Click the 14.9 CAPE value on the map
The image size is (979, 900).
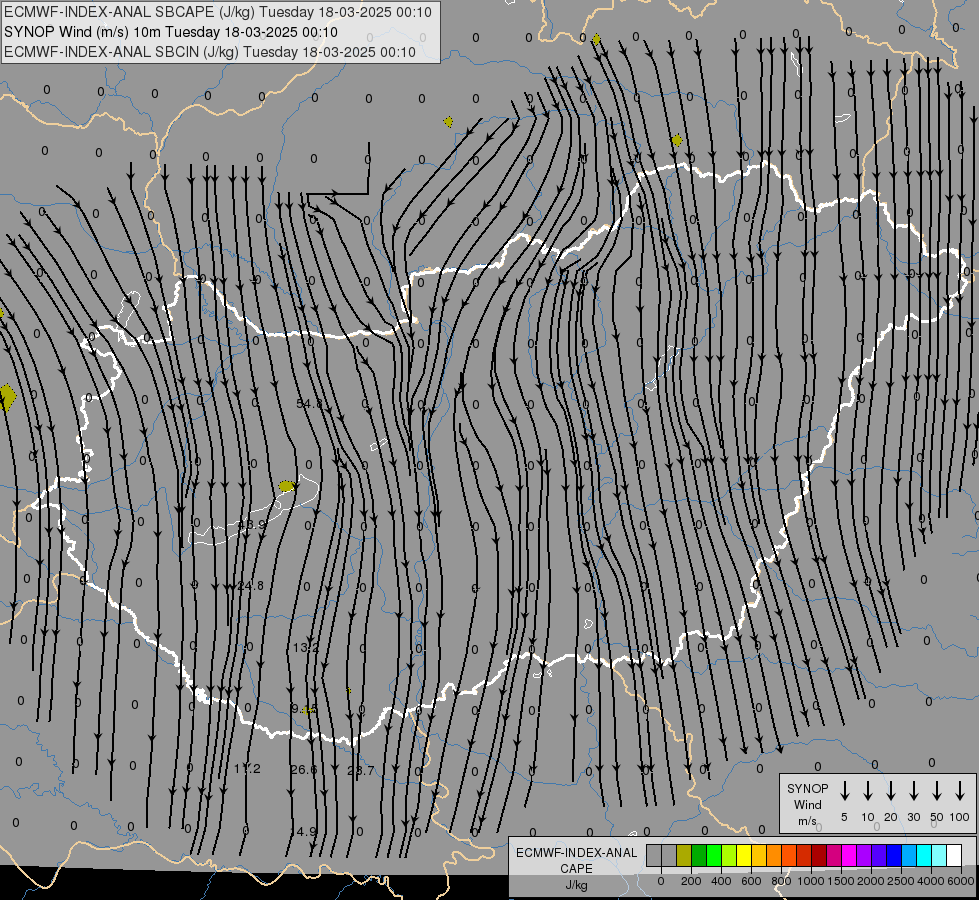coord(304,831)
